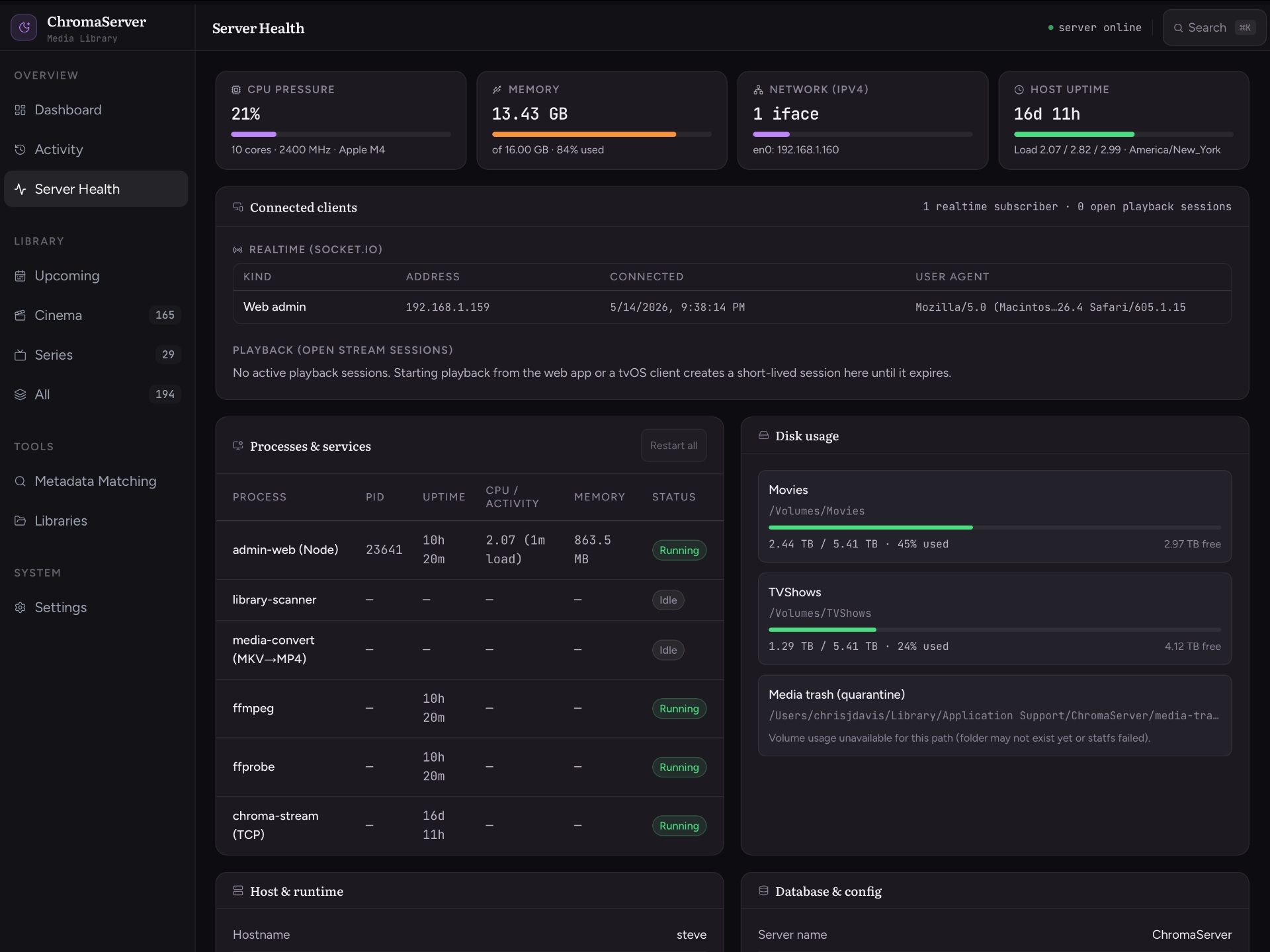1270x952 pixels.
Task: Open the Settings page
Action: [96, 608]
